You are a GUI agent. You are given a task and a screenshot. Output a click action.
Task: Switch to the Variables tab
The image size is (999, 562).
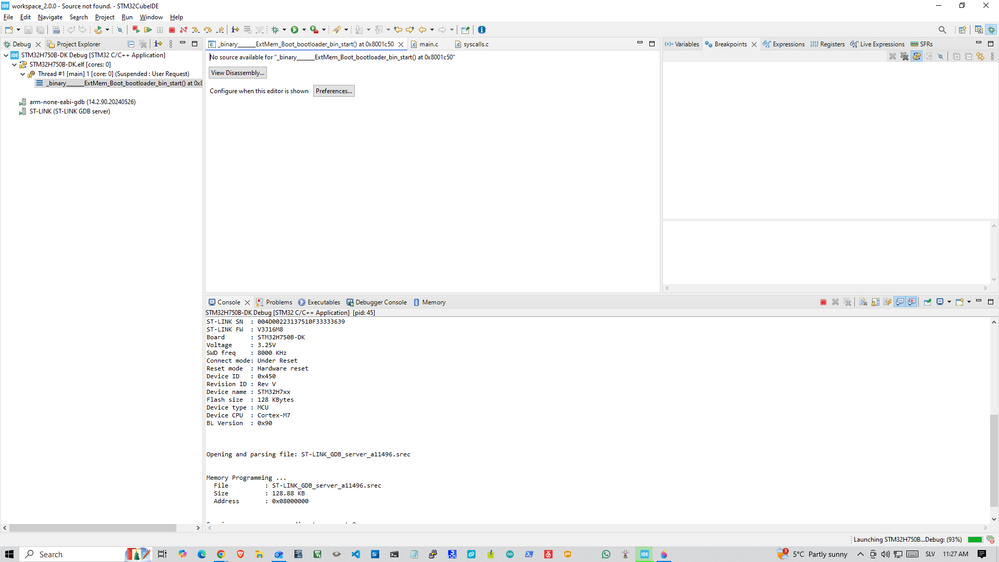(x=682, y=44)
